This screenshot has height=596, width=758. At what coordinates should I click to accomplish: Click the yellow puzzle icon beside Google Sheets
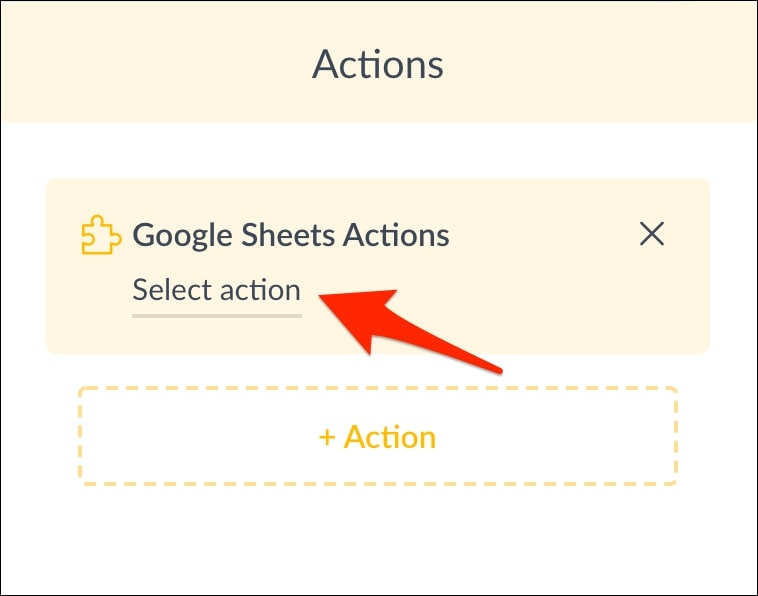point(101,236)
